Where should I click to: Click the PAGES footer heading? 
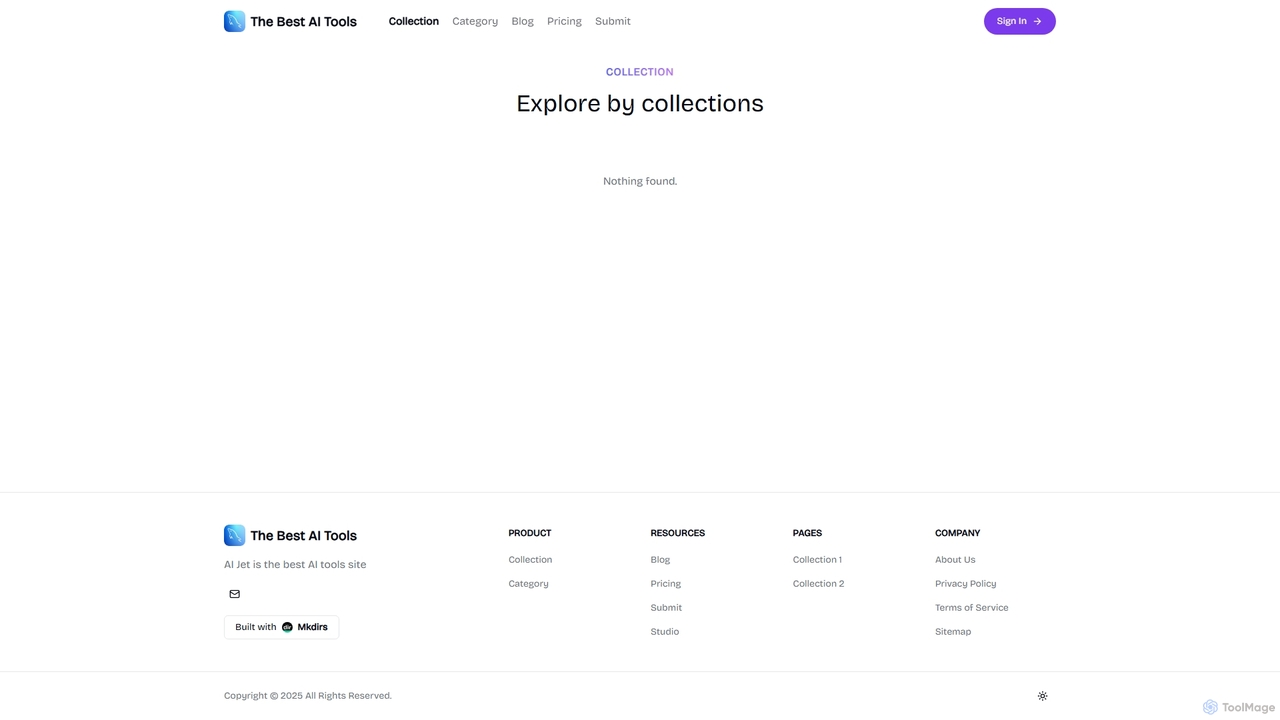click(x=807, y=533)
